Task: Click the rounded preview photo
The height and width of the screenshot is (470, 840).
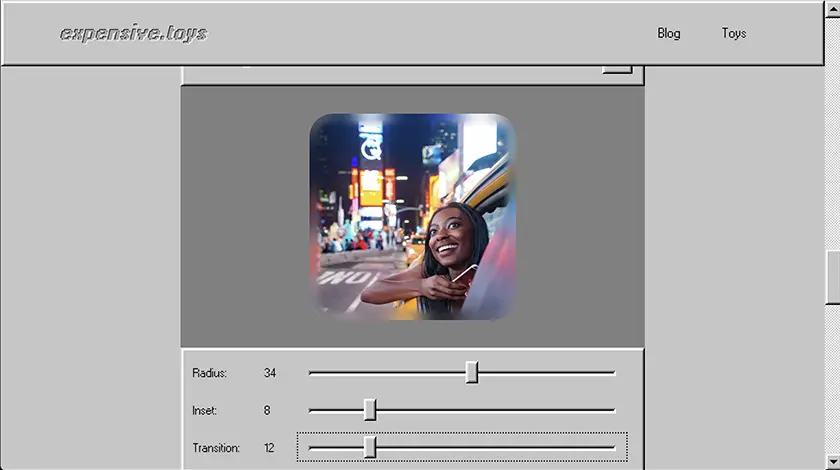Action: point(412,217)
